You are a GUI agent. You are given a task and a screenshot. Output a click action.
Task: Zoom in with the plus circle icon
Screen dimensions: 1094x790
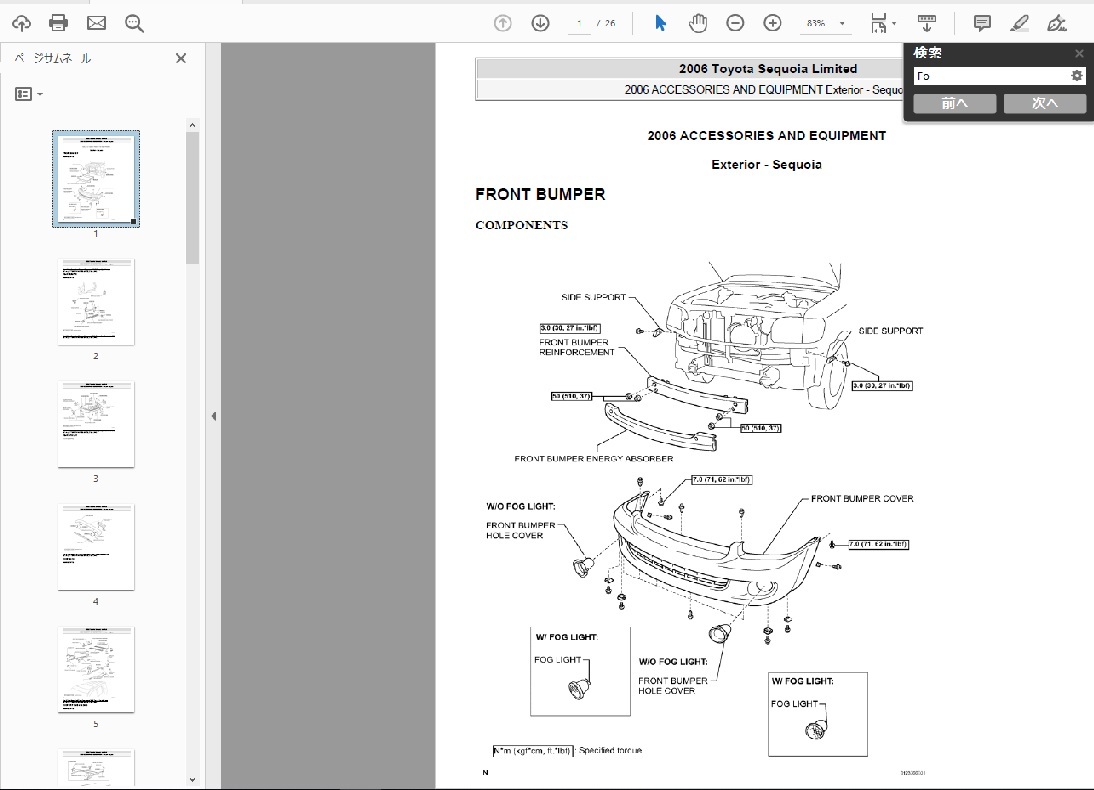[772, 23]
